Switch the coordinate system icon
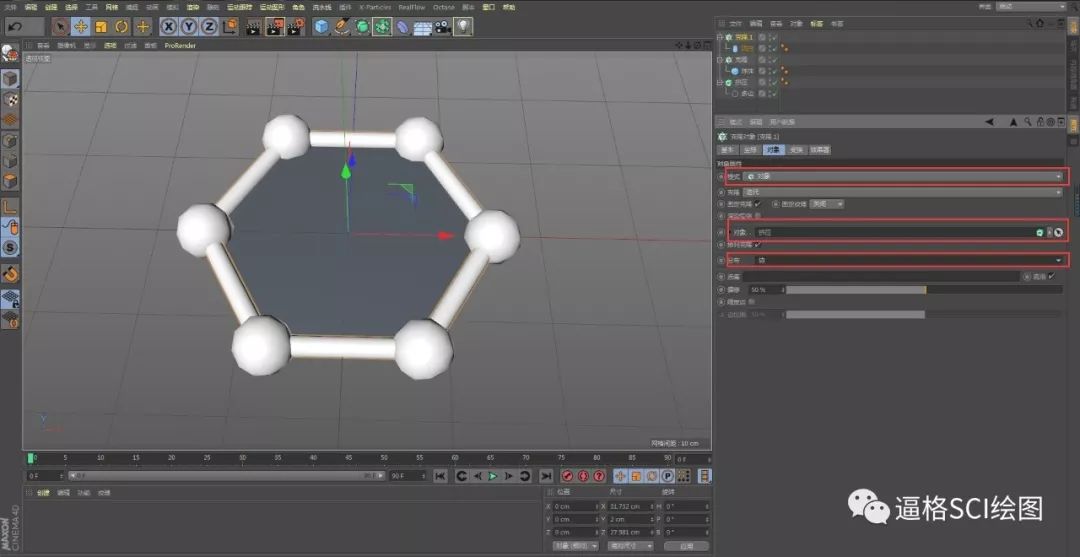The width and height of the screenshot is (1080, 557). click(230, 26)
